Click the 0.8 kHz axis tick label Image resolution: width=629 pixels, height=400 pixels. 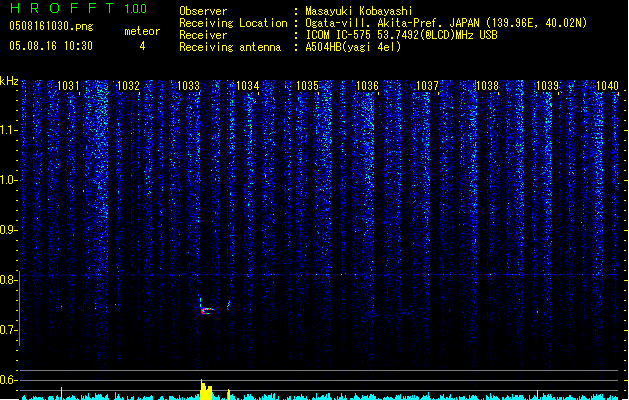click(x=8, y=280)
